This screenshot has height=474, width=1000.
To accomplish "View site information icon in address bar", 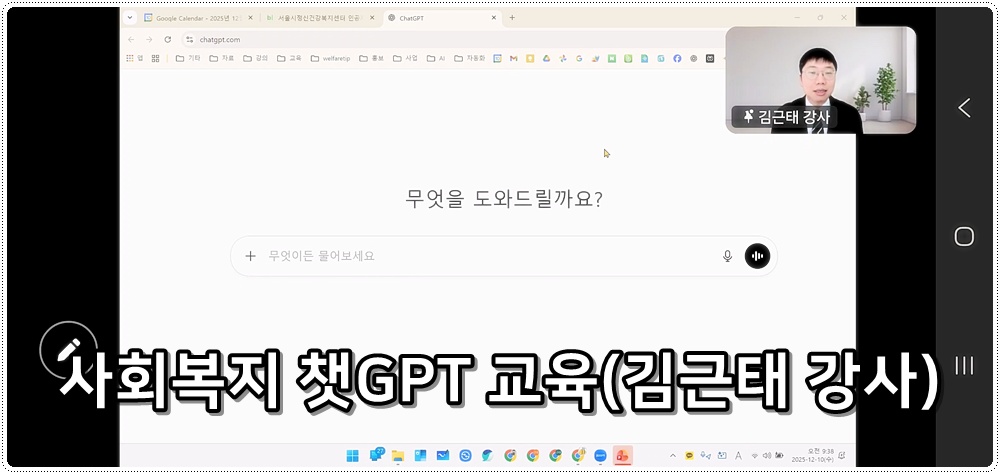I will pos(189,40).
